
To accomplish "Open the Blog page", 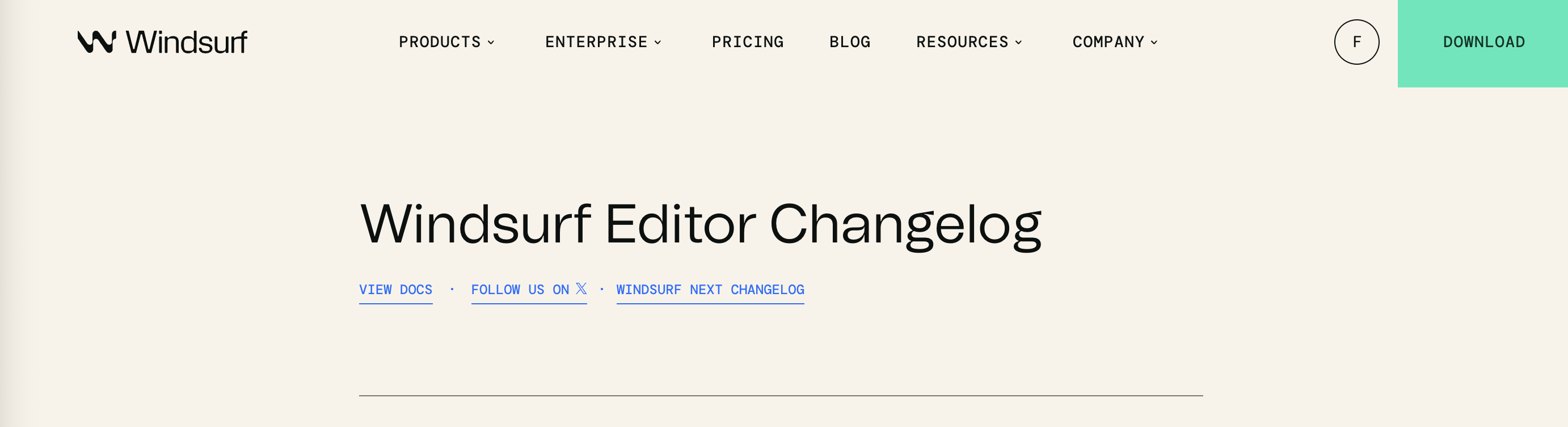I will (850, 42).
